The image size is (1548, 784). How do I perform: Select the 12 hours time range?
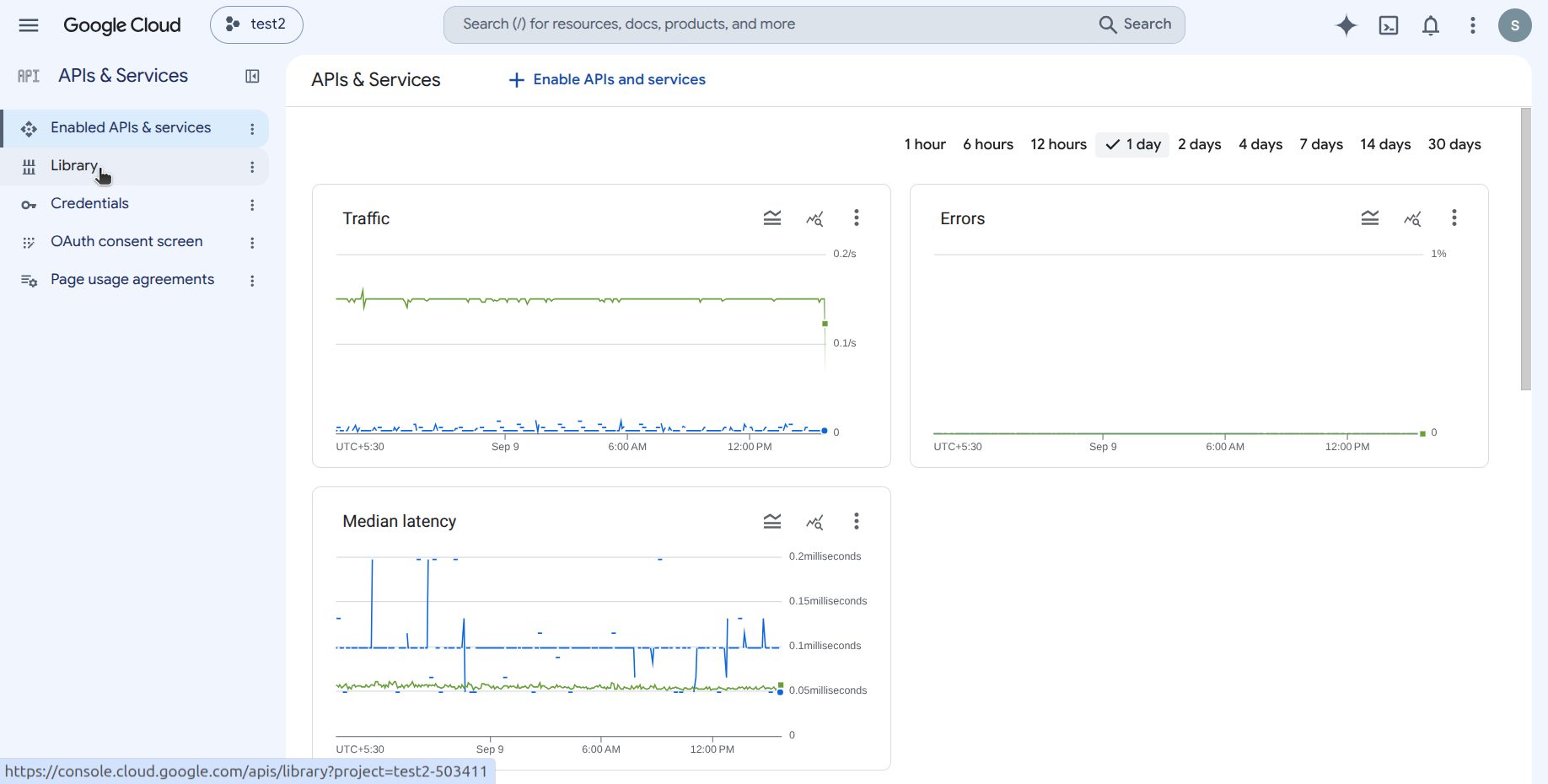click(x=1058, y=144)
